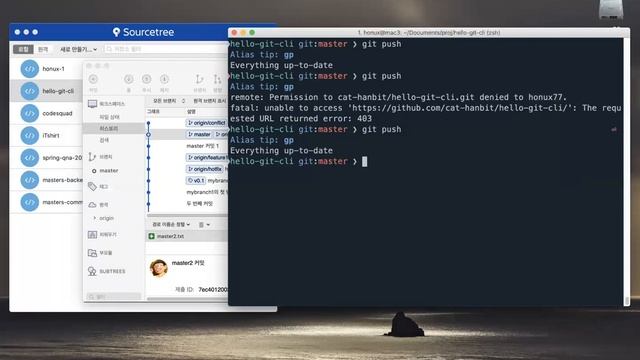The width and height of the screenshot is (640, 360).
Task: Click the v0.1 tag label
Action: (x=196, y=180)
